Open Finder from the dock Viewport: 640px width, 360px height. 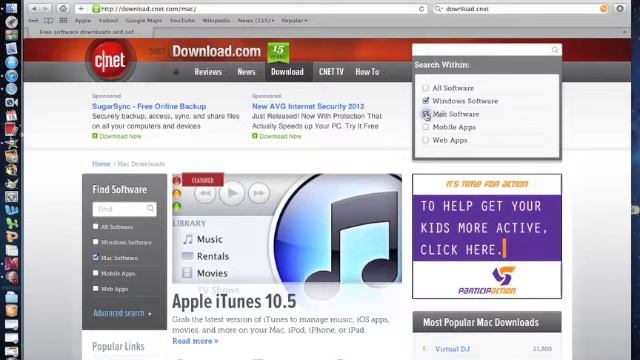point(11,8)
